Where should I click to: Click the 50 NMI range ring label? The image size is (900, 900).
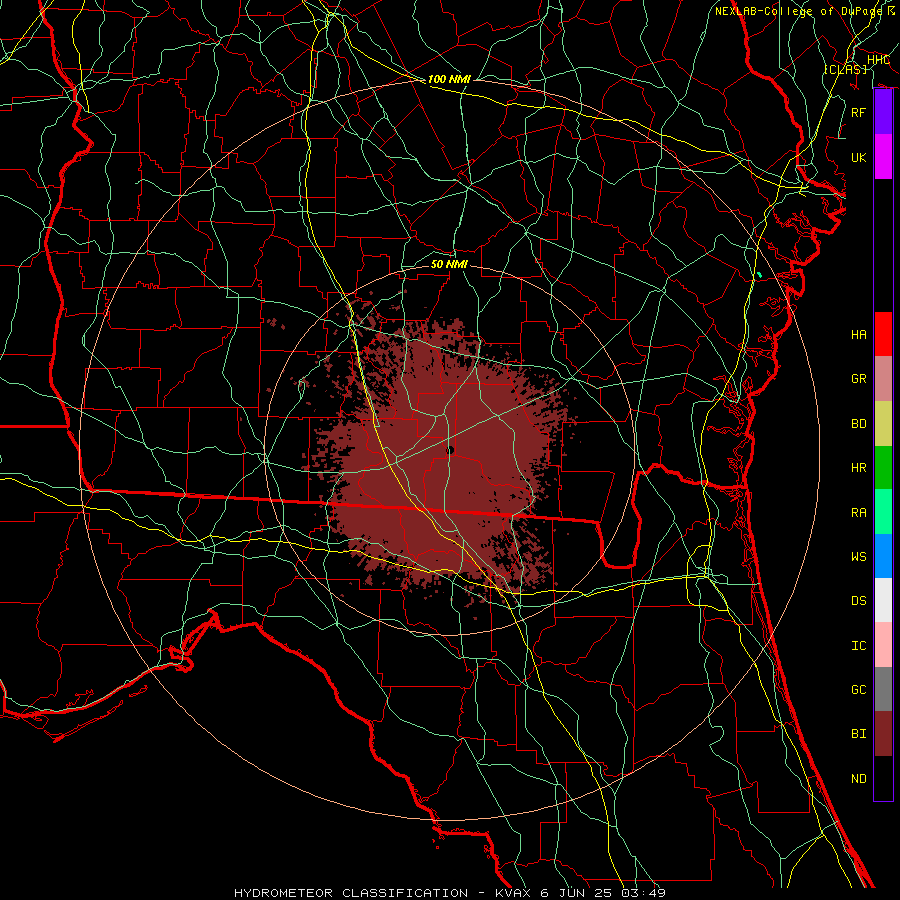(x=449, y=264)
